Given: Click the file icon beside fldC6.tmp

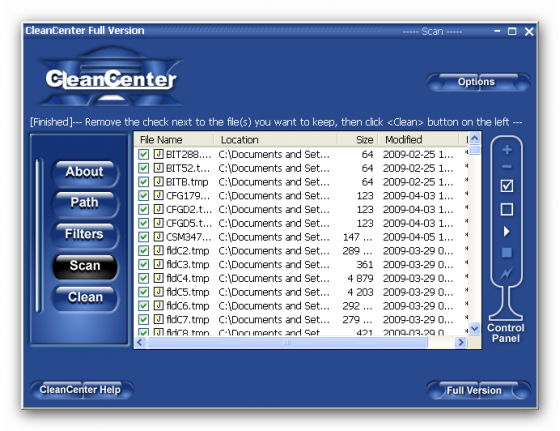Looking at the screenshot, I should tap(158, 306).
